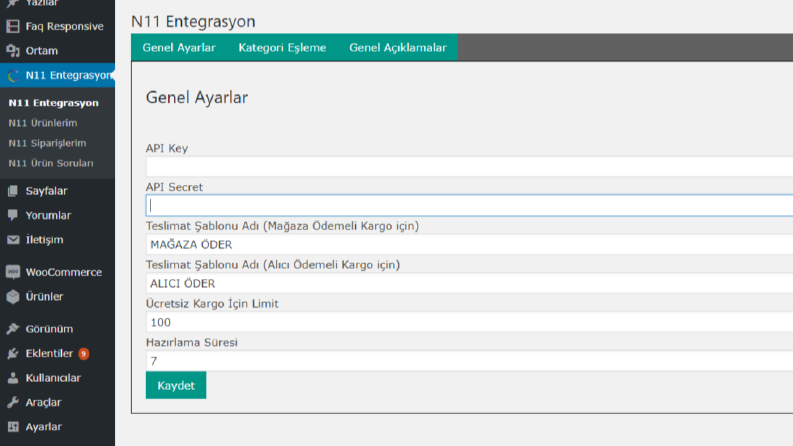
Task: Open the WooCommerce menu link
Action: tap(64, 272)
